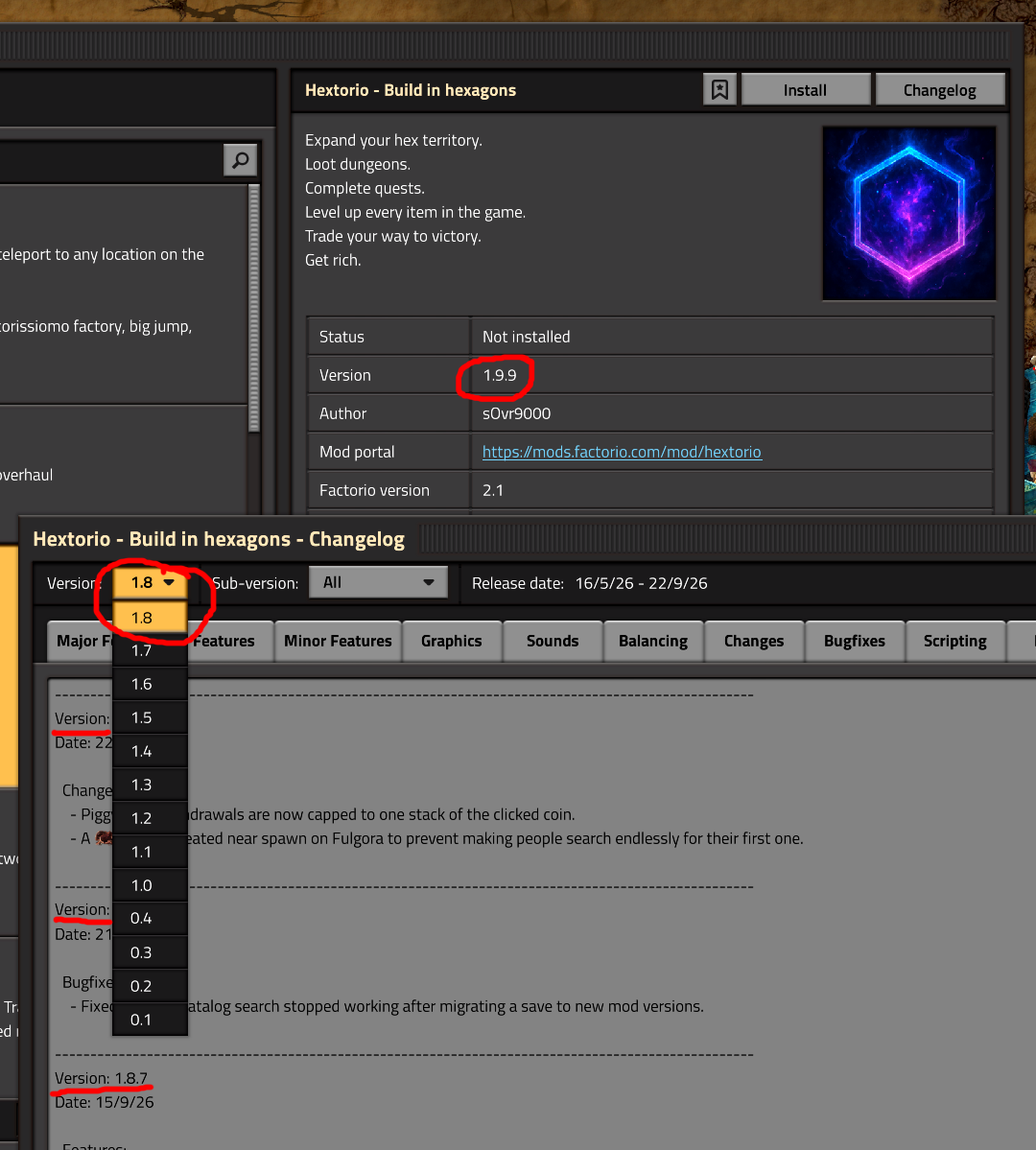Click the Hextorio changelog window title
Viewport: 1036px width, 1150px height.
pyautogui.click(x=219, y=539)
